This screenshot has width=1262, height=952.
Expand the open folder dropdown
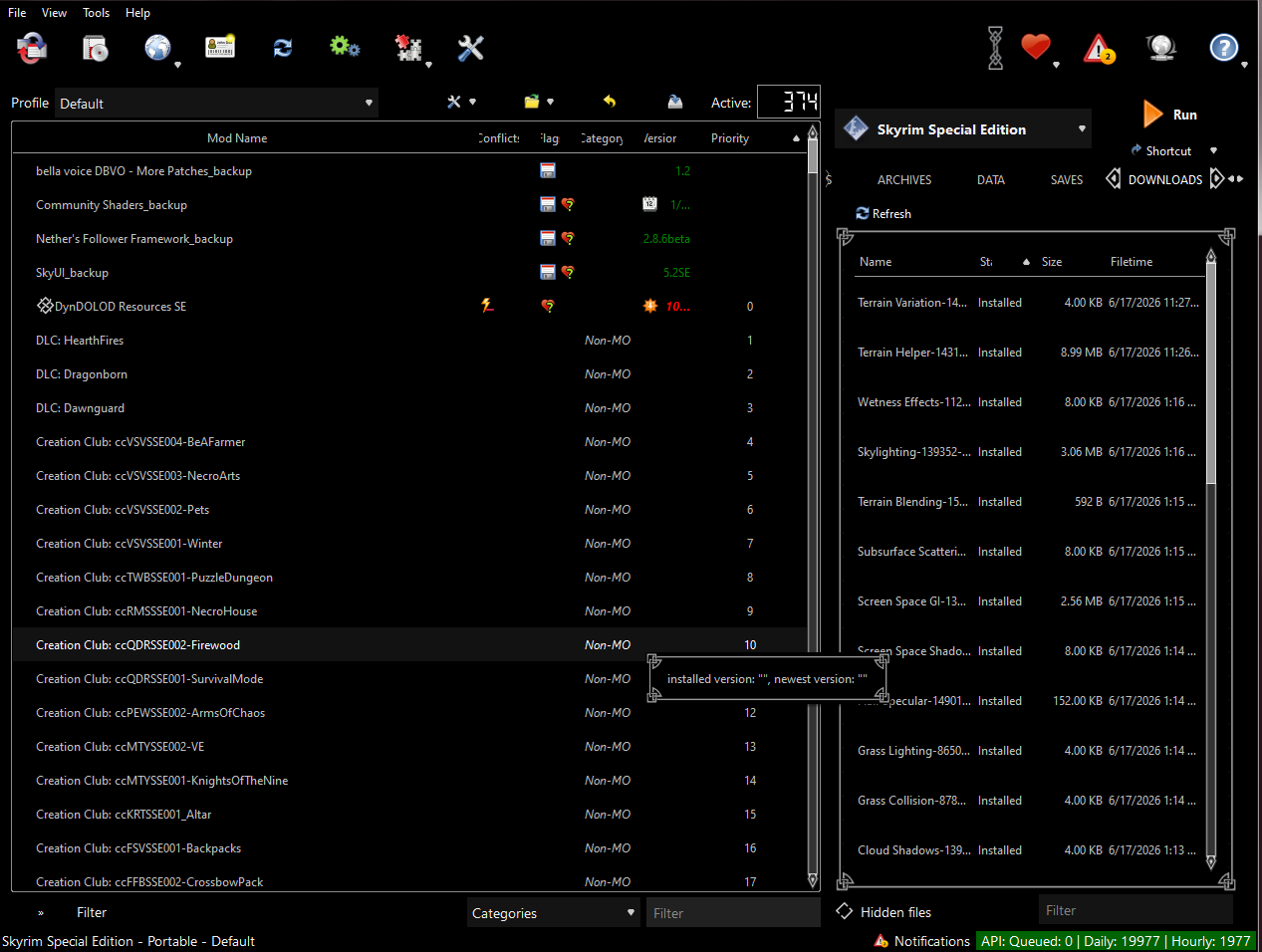click(x=550, y=102)
